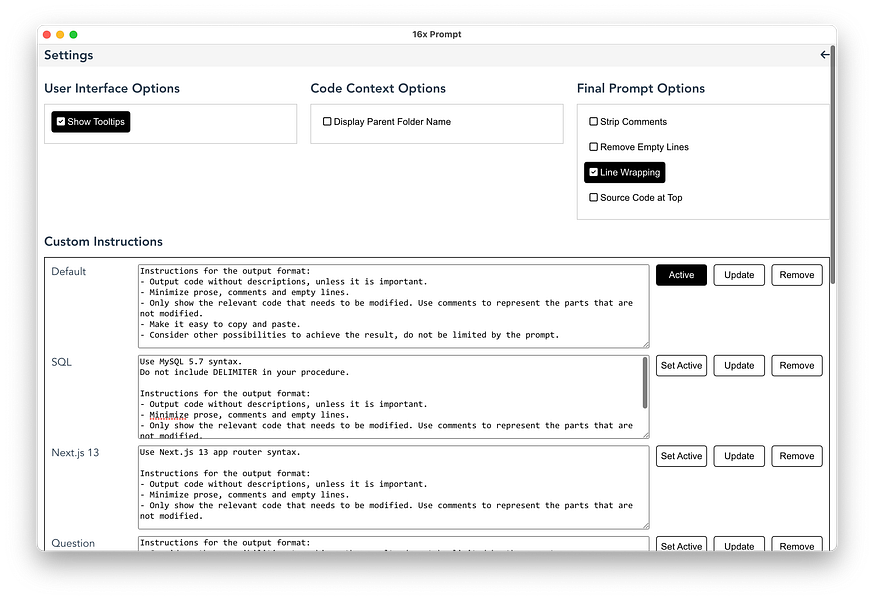Click the 'Final Prompt Options' heading
Viewport: 874px width, 600px height.
tap(640, 88)
